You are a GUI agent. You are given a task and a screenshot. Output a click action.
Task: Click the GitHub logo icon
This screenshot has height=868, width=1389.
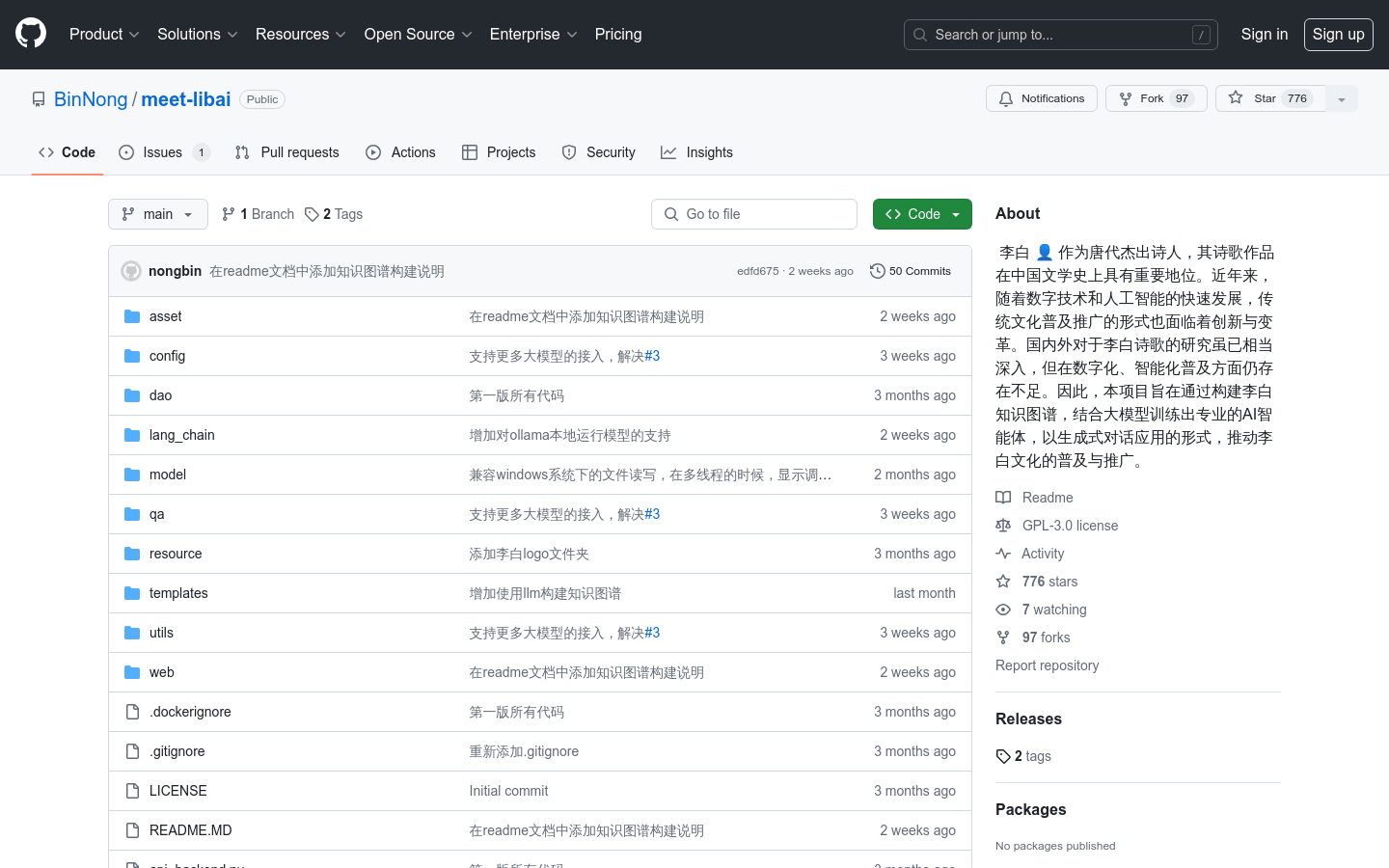pos(31,34)
